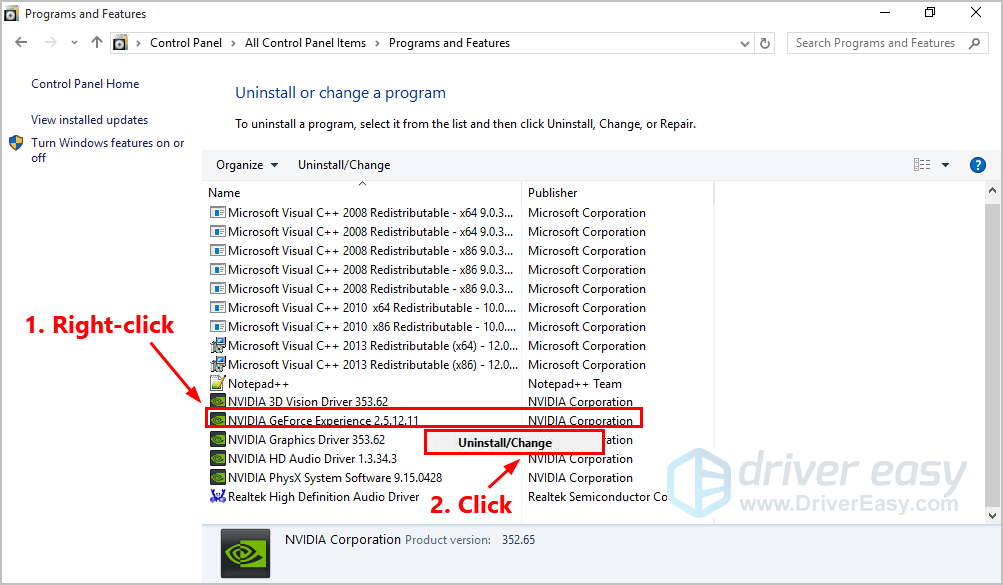The width and height of the screenshot is (1003, 585).
Task: Select NVIDIA 3D Vision Driver 353.62 text
Action: click(308, 402)
